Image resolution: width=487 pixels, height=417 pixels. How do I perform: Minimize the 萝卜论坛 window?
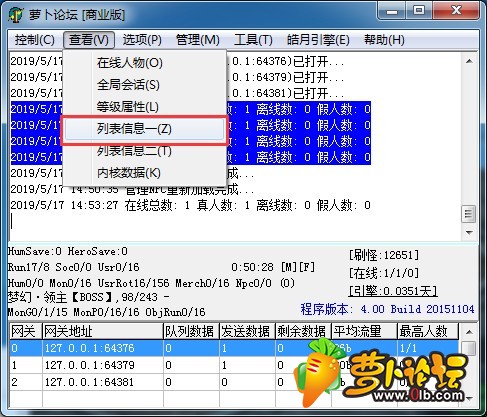point(392,11)
